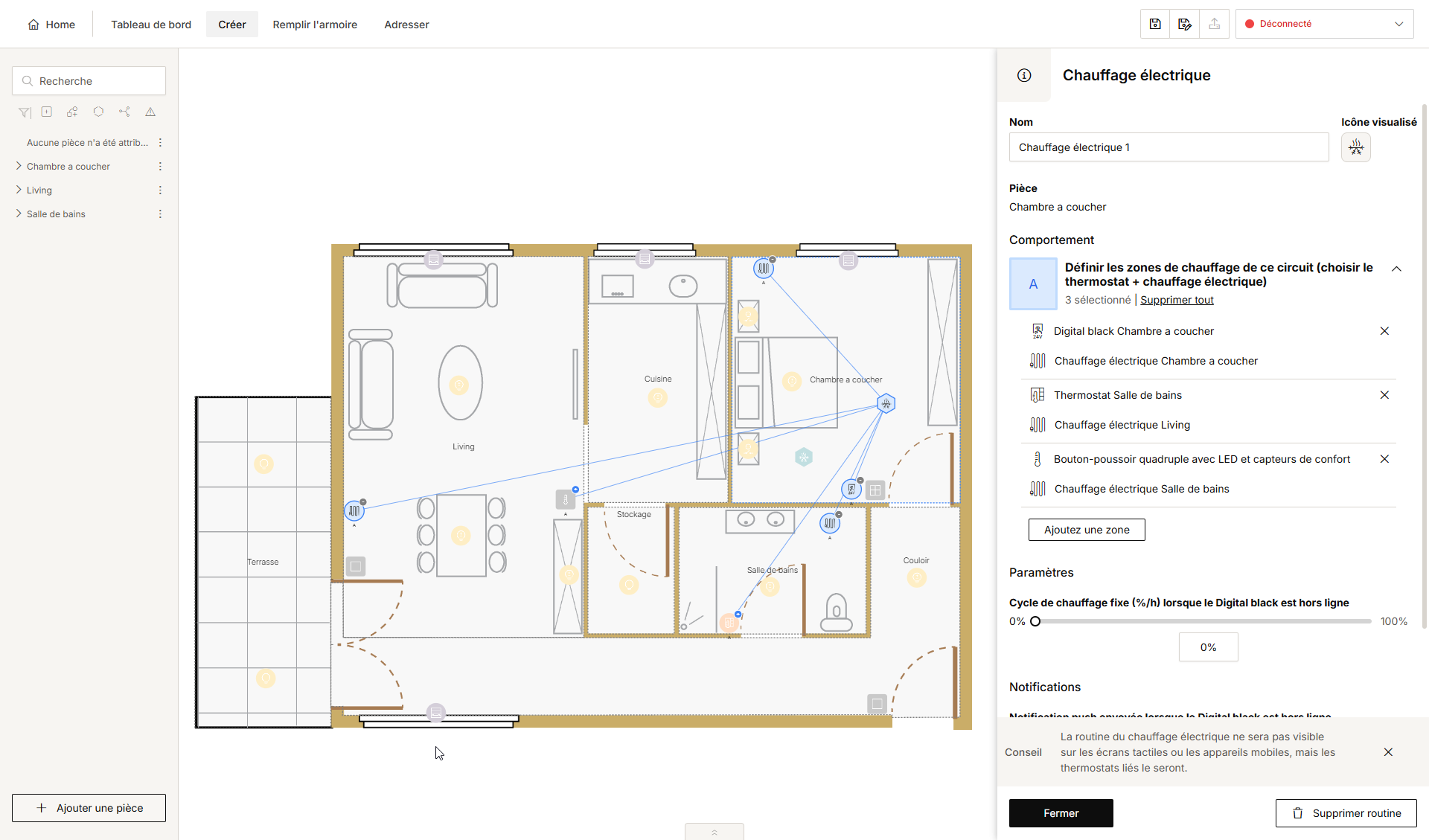Click the hexagon routines icon in sidebar
This screenshot has width=1429, height=840.
coord(98,112)
